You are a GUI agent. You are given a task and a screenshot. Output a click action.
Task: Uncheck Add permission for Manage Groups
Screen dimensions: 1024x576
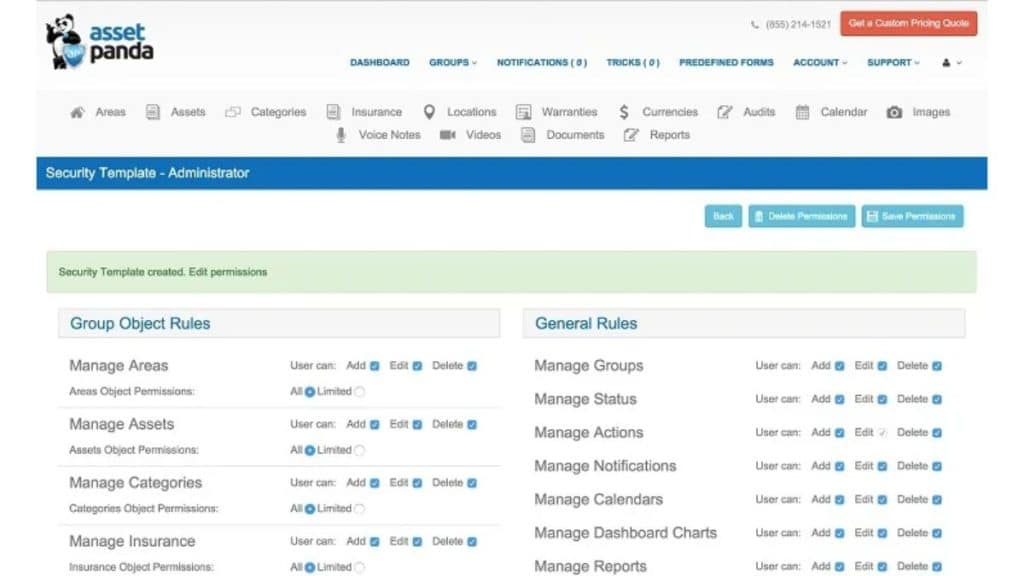837,366
